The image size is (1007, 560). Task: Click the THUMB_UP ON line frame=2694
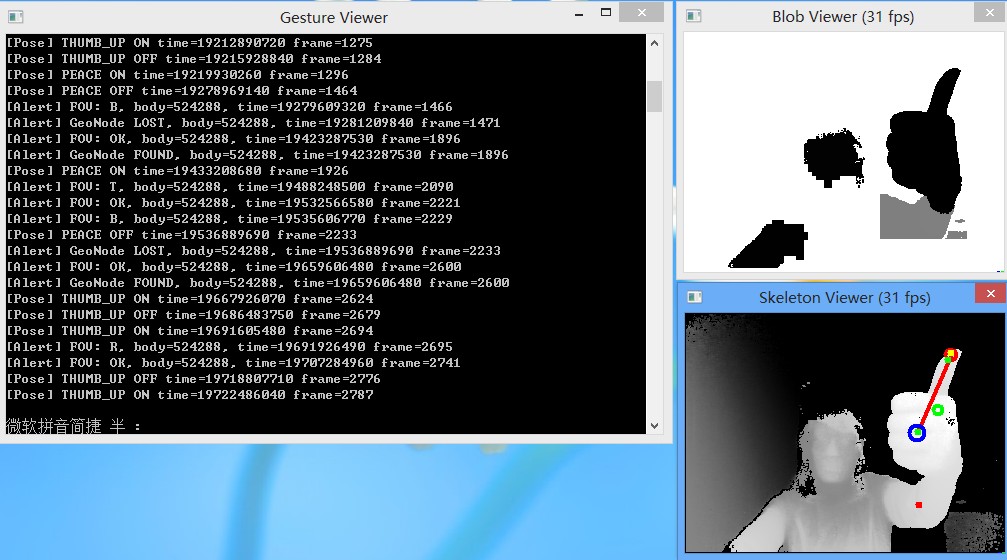tap(190, 331)
